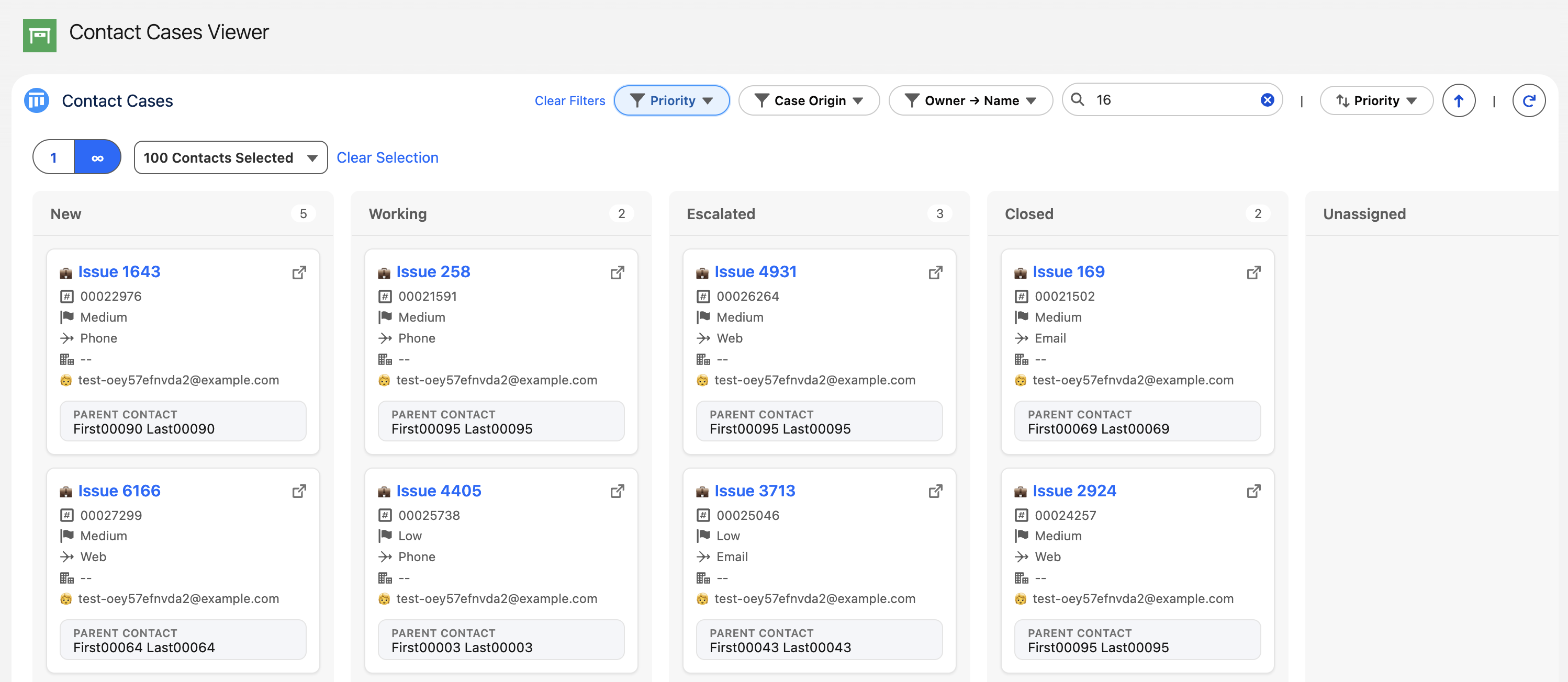Click briefcase icon next to Issue 169
The width and height of the screenshot is (1568, 682).
click(x=1021, y=273)
